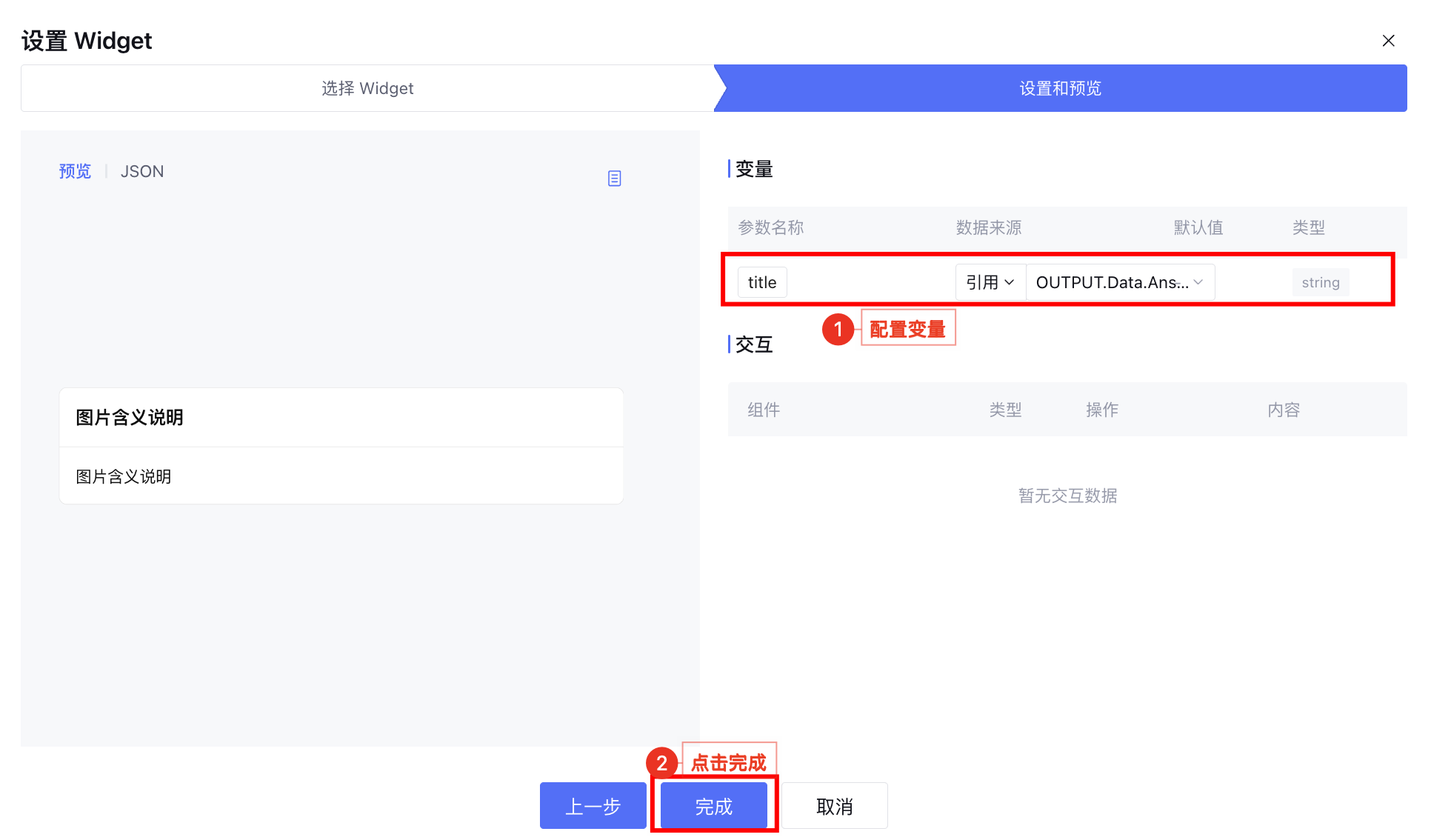
Task: Click the 图片含义说明 card body text
Action: coord(124,476)
